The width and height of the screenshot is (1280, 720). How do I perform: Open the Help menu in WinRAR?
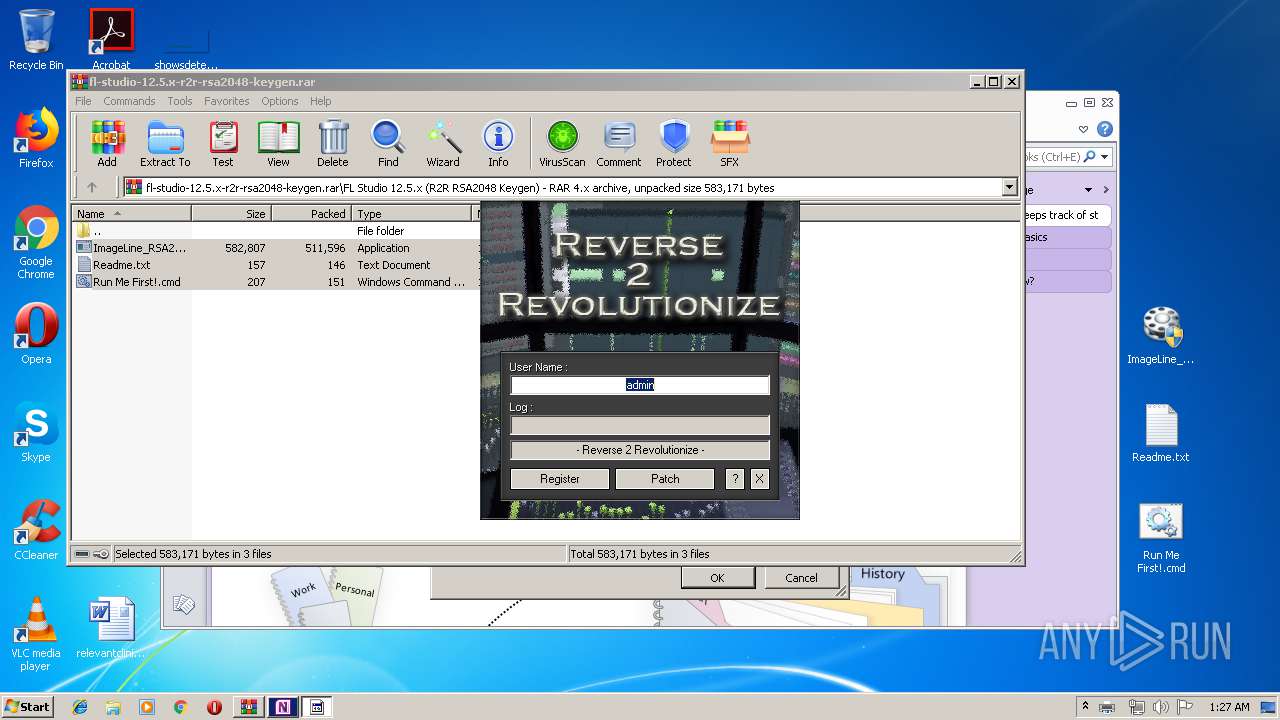click(x=320, y=101)
